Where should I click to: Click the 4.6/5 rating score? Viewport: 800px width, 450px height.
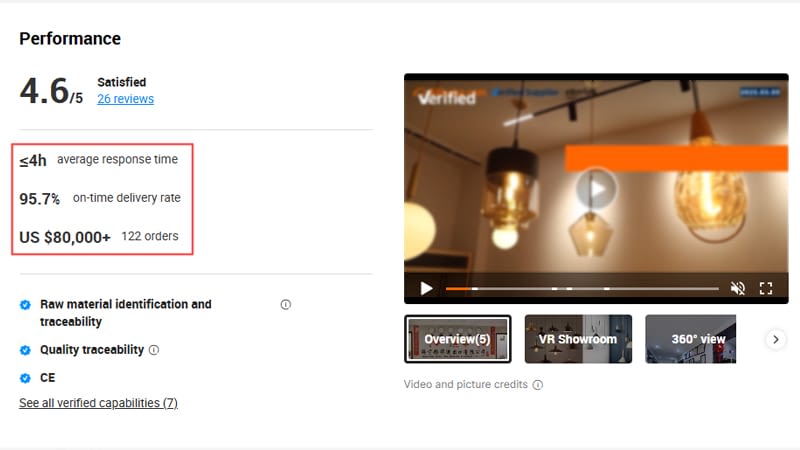pyautogui.click(x=51, y=91)
